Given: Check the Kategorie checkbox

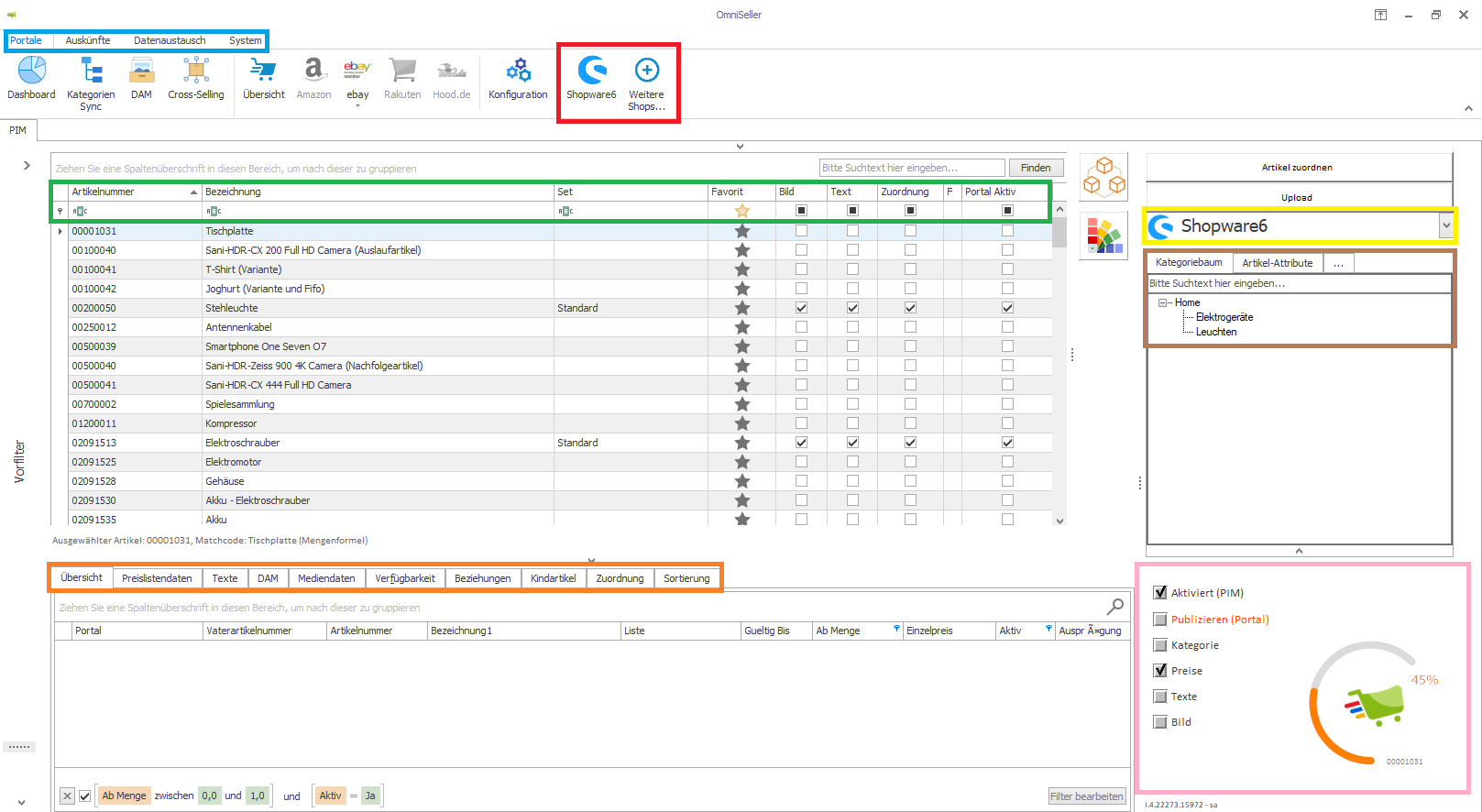Looking at the screenshot, I should coord(1160,645).
